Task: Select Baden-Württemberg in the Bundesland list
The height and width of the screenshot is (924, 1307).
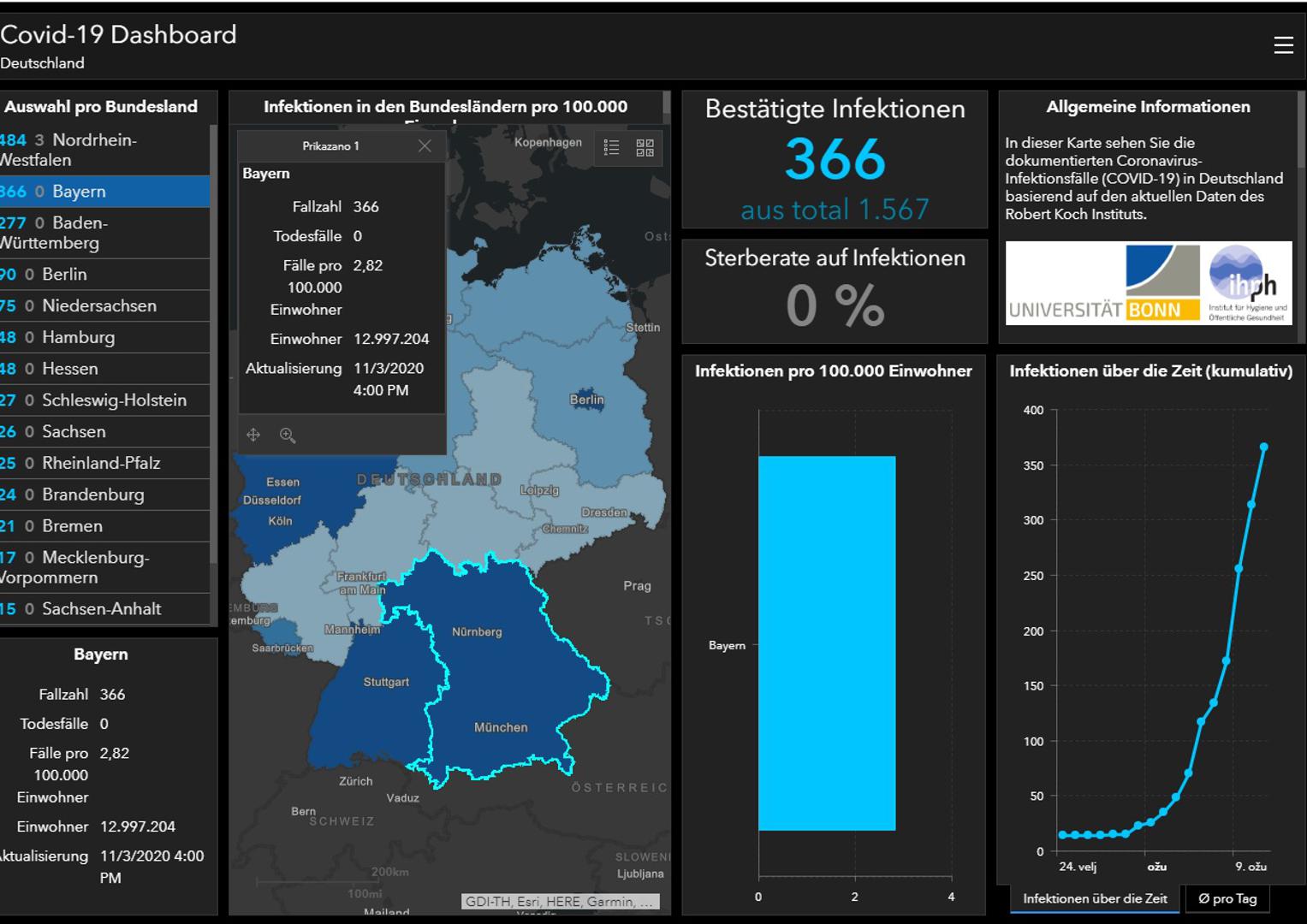Action: pyautogui.click(x=94, y=233)
